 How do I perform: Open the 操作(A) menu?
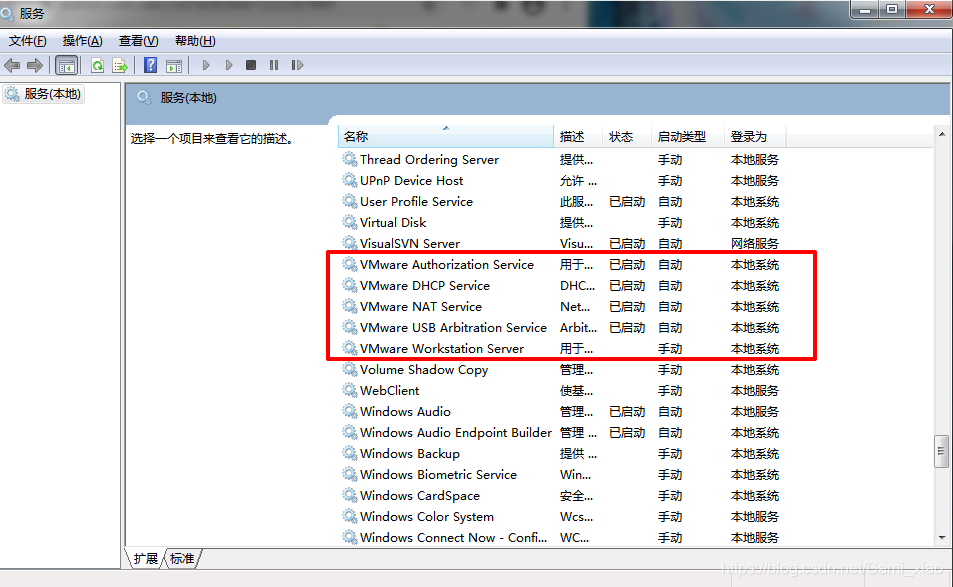pos(82,41)
